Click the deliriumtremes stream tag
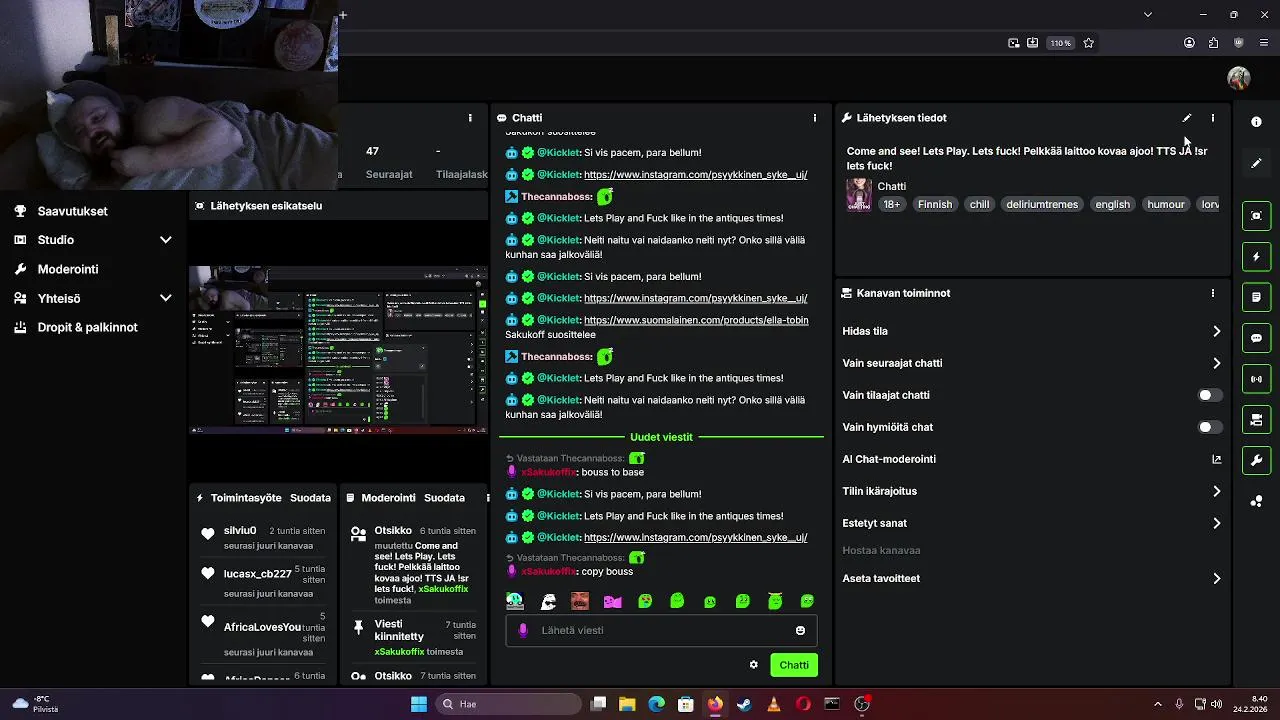1280x720 pixels. click(1042, 204)
